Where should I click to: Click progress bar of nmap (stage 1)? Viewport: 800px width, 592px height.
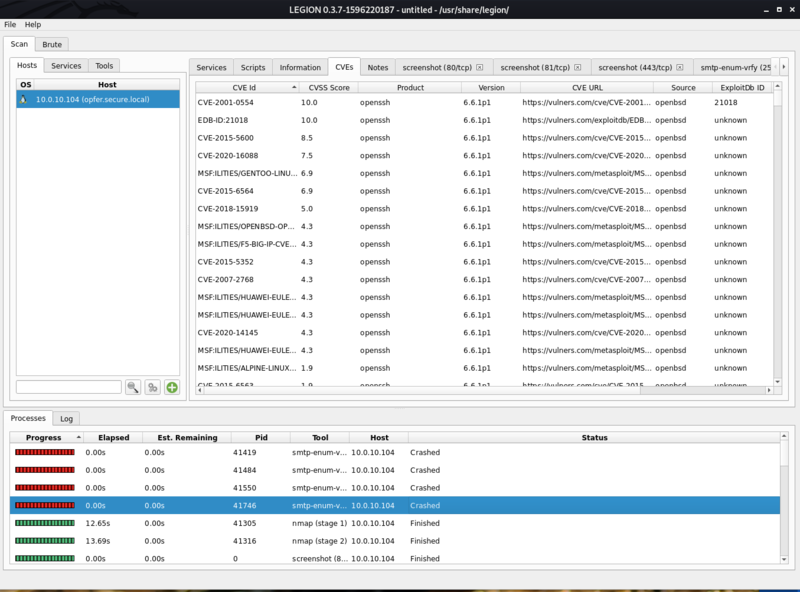[x=44, y=523]
